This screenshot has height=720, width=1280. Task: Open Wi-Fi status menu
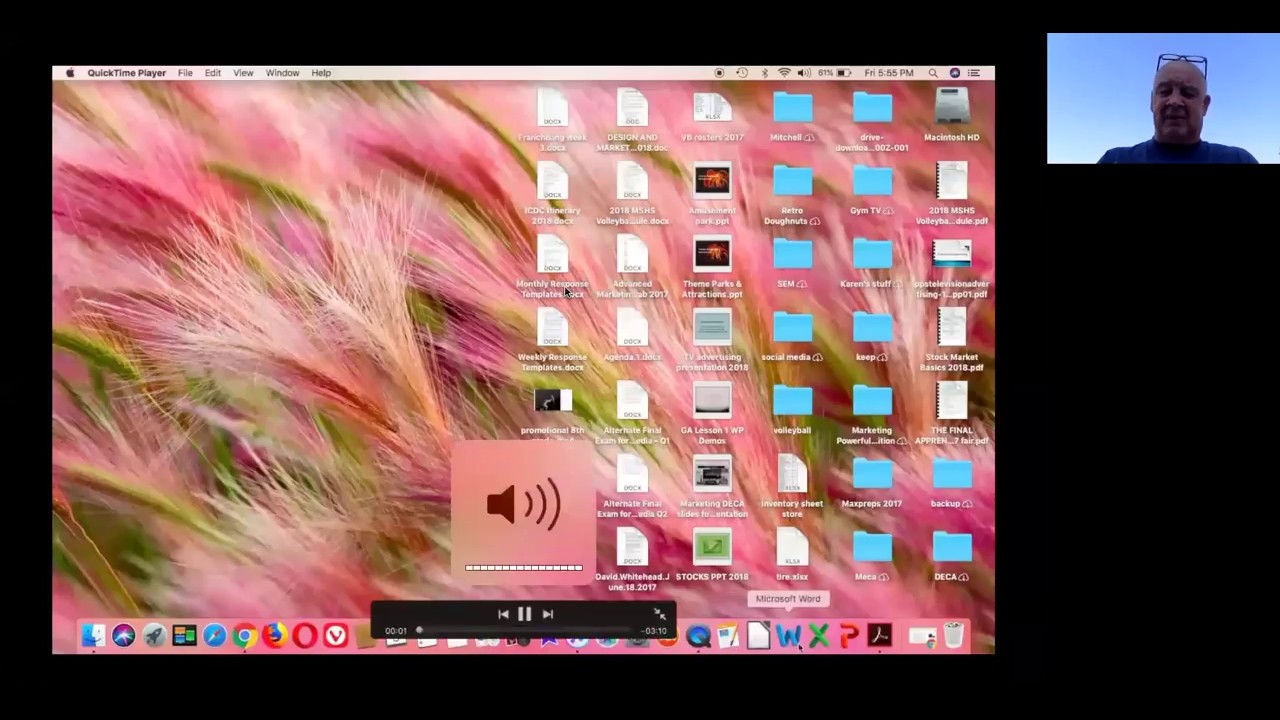click(785, 73)
